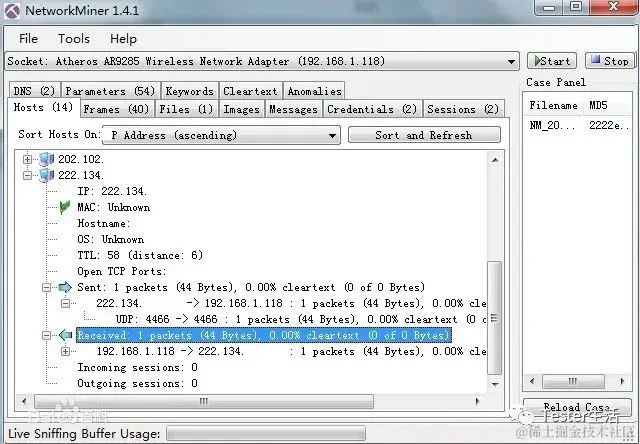Collapse the Received packets node
640x444 pixels.
coord(47,335)
